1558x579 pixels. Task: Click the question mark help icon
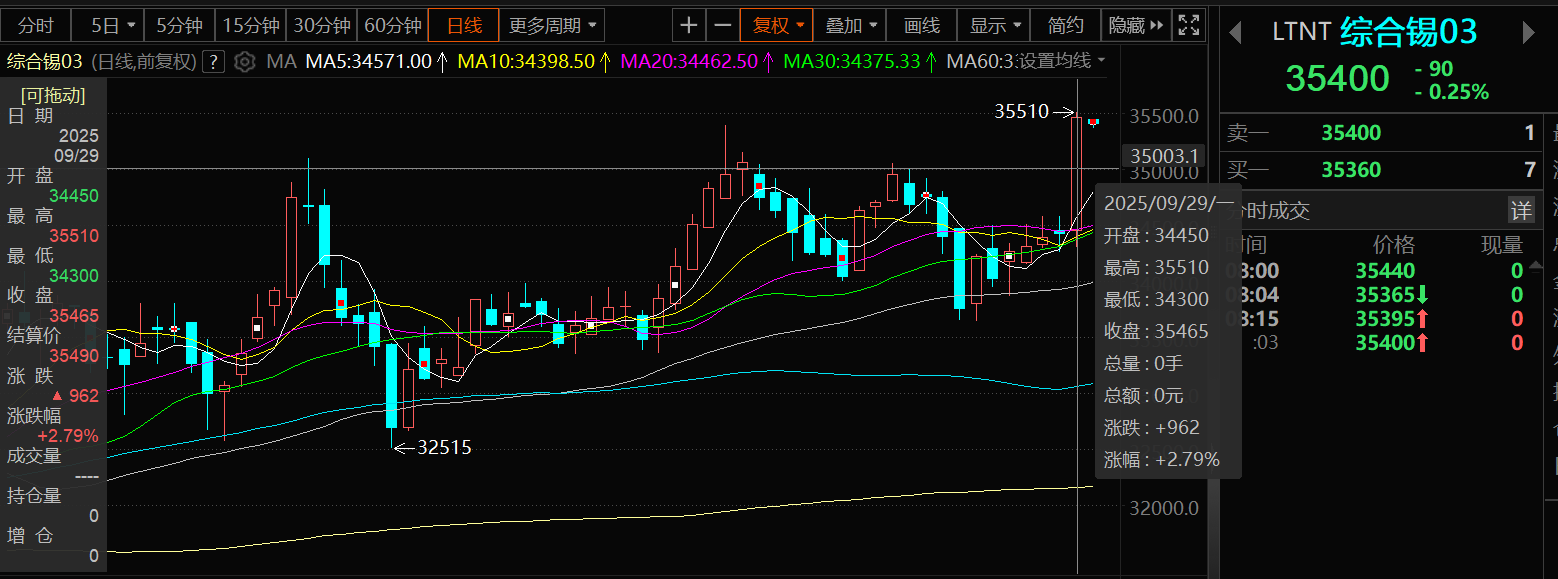[213, 62]
